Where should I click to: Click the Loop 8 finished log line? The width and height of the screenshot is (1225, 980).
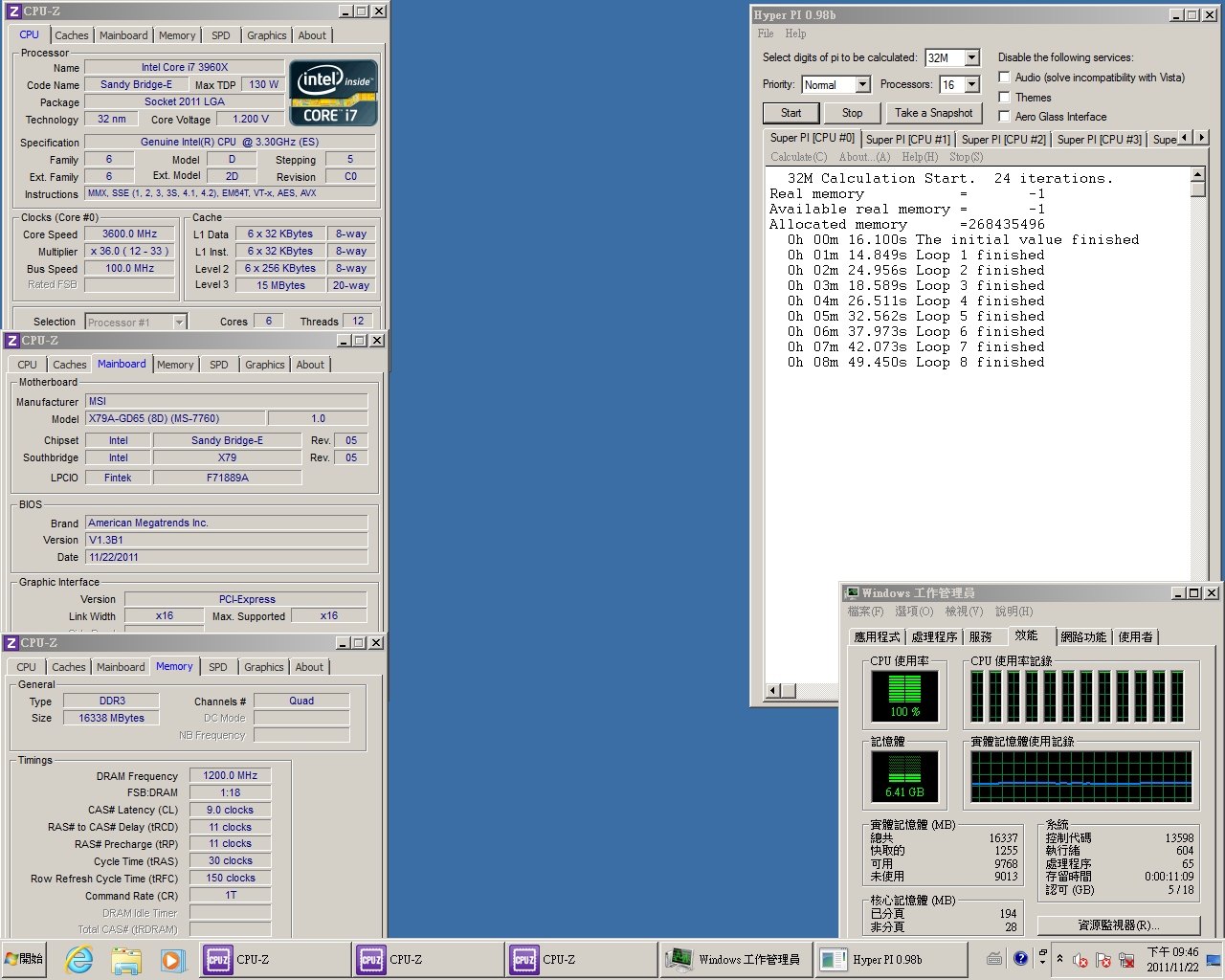915,362
